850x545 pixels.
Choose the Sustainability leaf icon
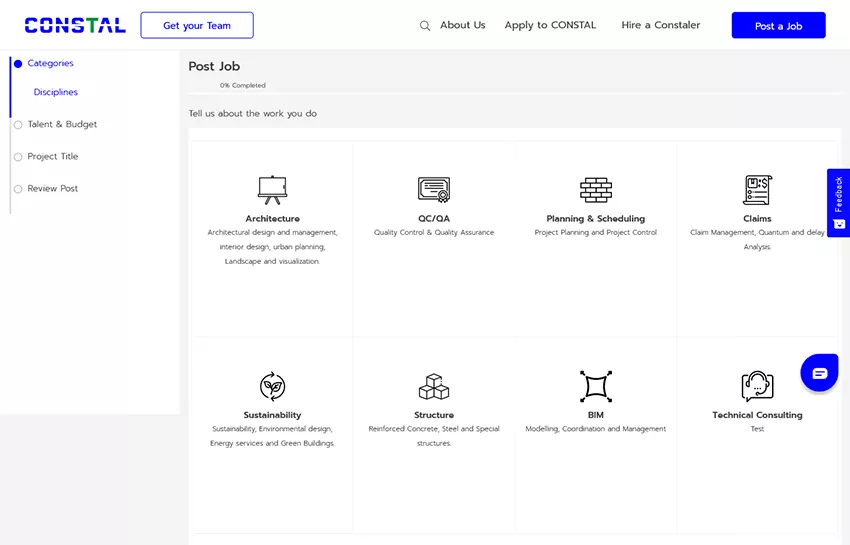[272, 386]
